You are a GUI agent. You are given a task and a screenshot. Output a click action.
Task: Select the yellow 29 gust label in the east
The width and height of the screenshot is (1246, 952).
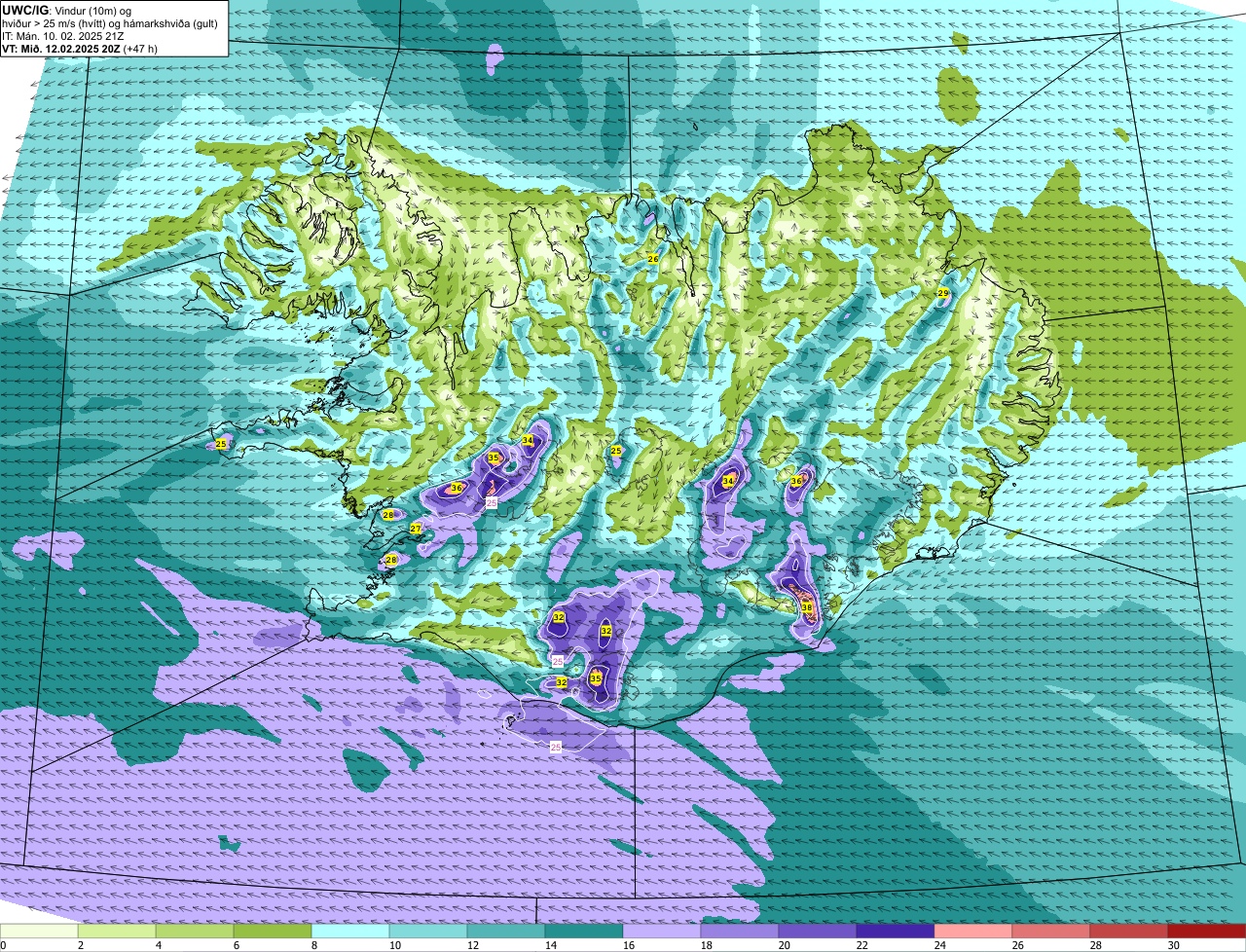pyautogui.click(x=943, y=293)
